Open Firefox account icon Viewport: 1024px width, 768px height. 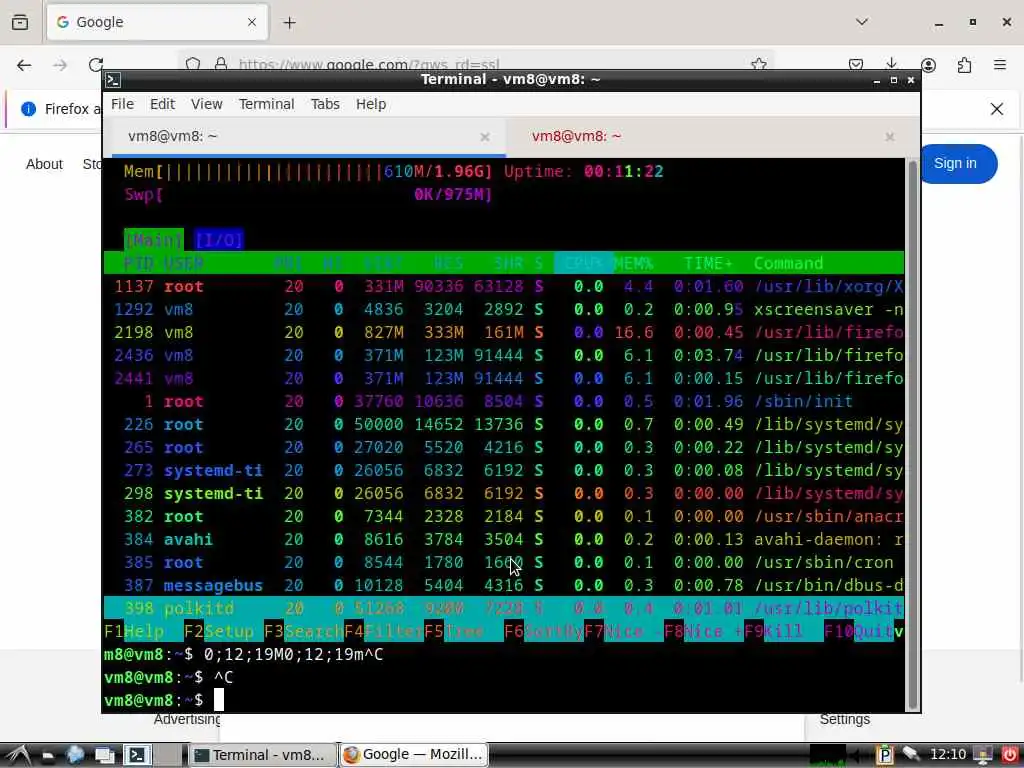pyautogui.click(x=928, y=65)
